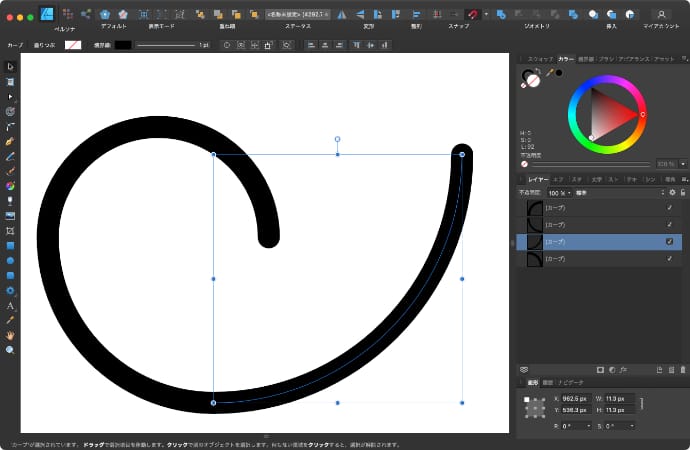Select the View (hand) tool

click(x=10, y=335)
